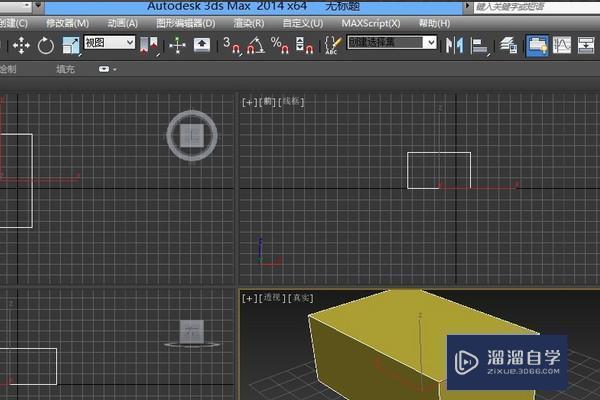The width and height of the screenshot is (600, 400).
Task: Open the MAXScript(X) menu
Action: point(370,23)
